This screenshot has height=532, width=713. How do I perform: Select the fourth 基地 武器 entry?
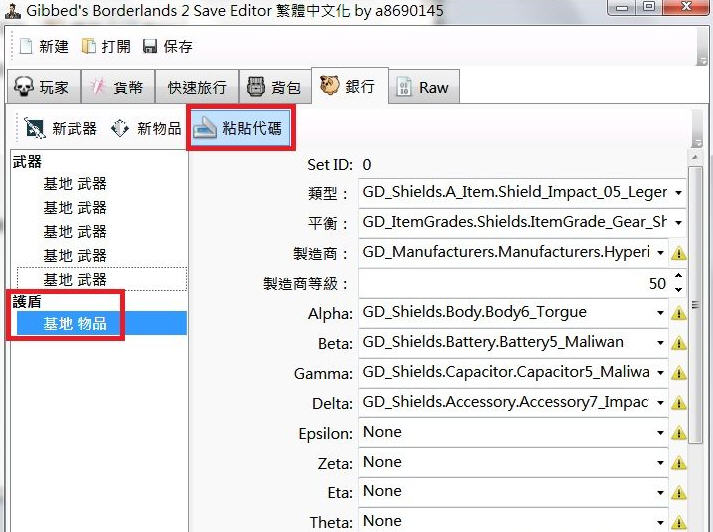pos(75,256)
